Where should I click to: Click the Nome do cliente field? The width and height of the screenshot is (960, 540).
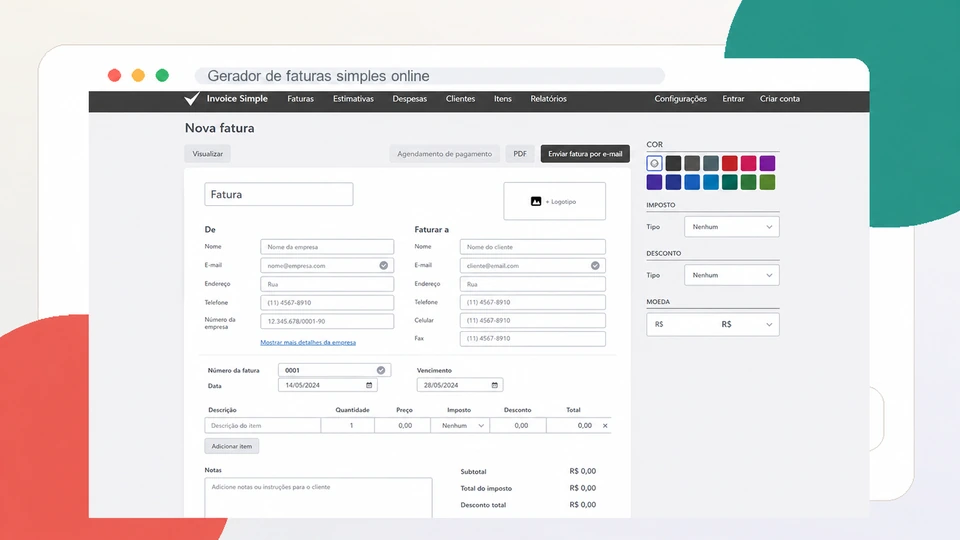[533, 247]
